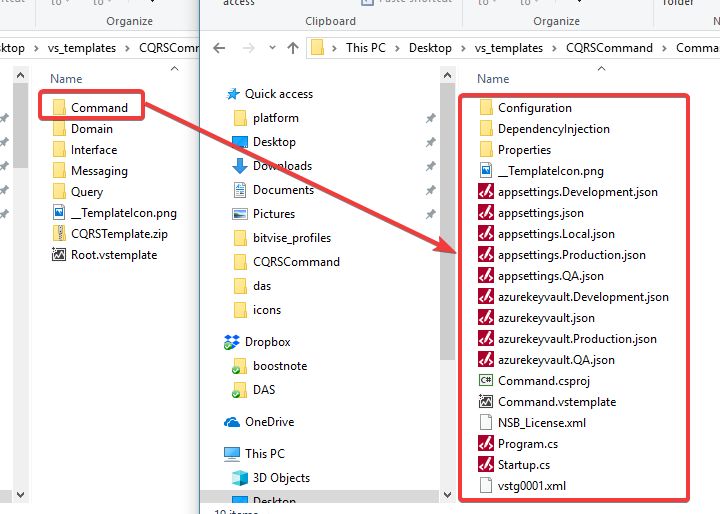
Task: Open 3D Objects under This PC
Action: click(x=271, y=478)
